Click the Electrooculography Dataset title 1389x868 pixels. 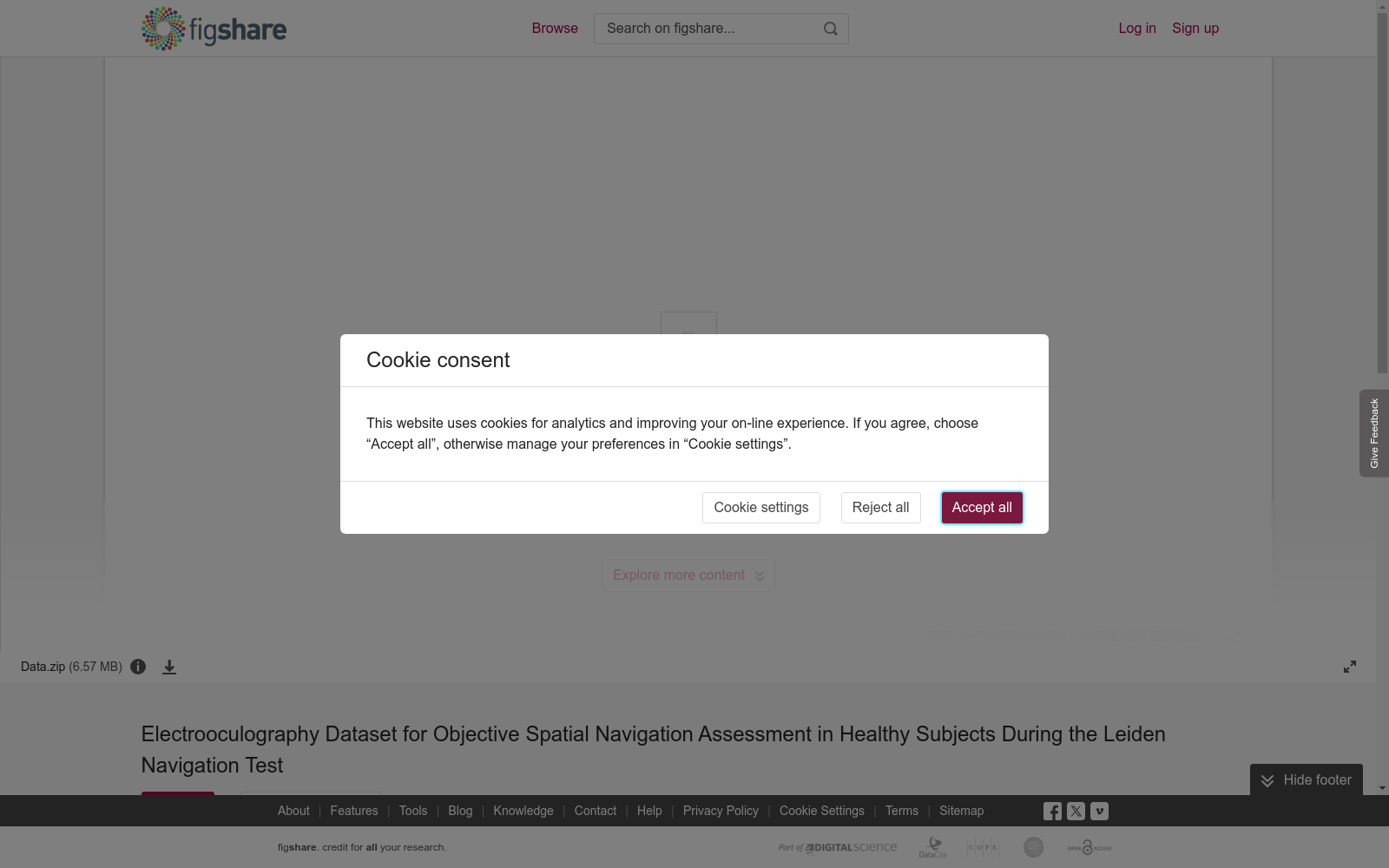(x=654, y=749)
